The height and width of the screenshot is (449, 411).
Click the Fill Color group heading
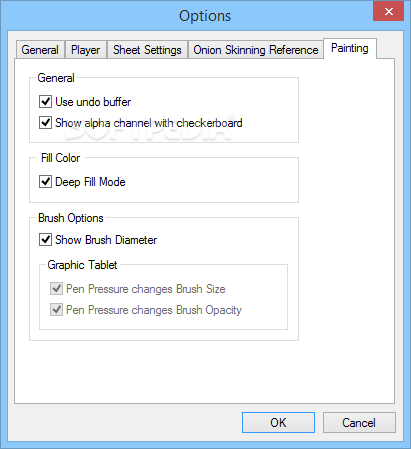(x=60, y=158)
